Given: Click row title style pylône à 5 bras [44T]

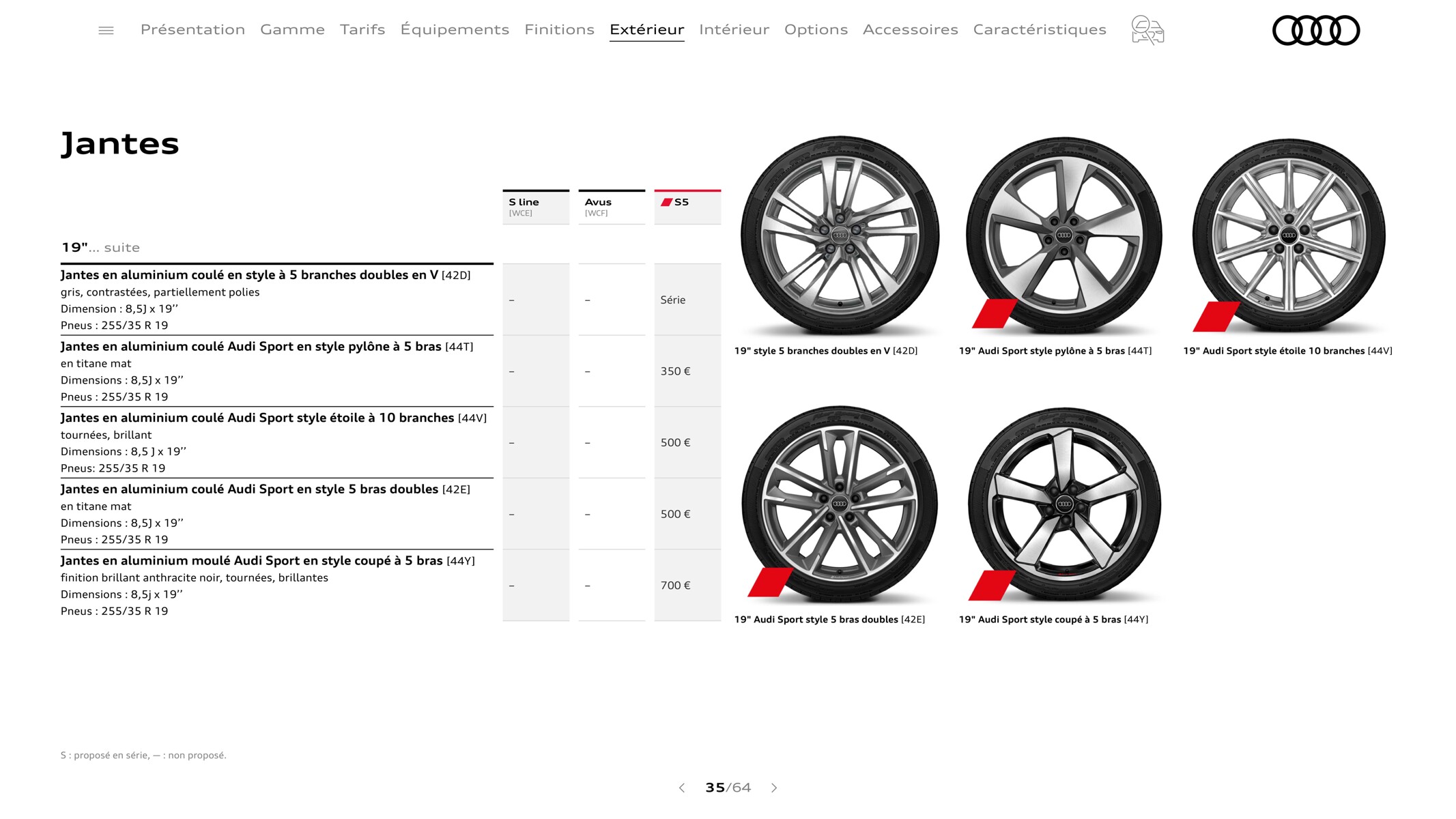Looking at the screenshot, I should [267, 347].
